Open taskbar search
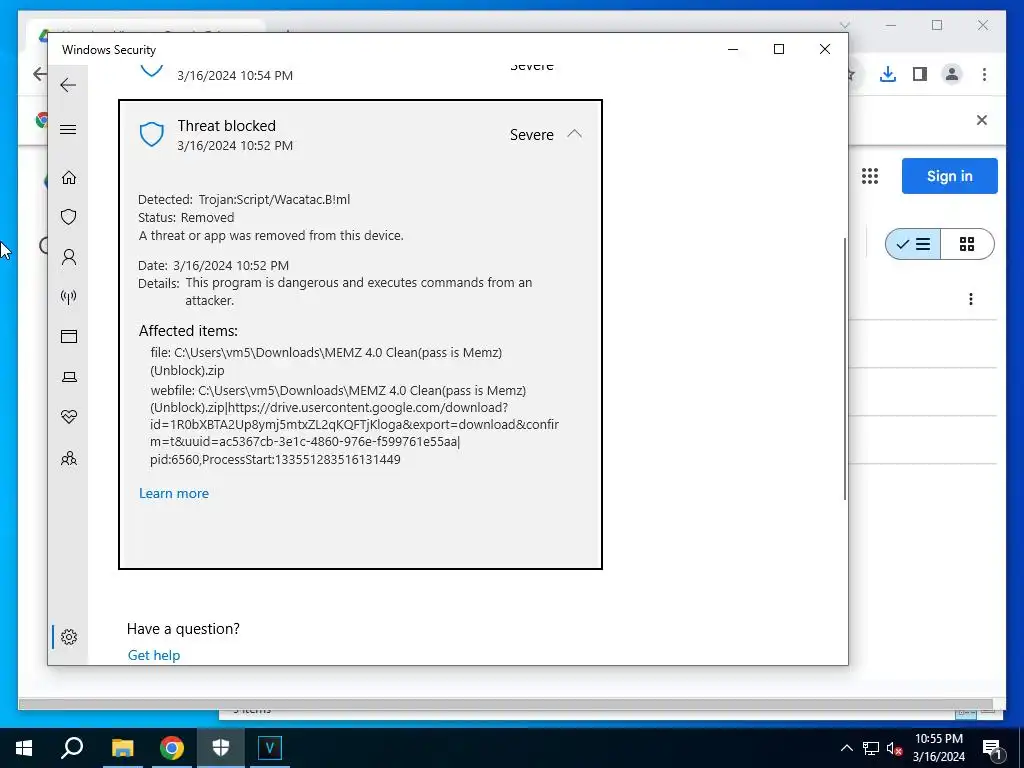1024x768 pixels. [72, 748]
